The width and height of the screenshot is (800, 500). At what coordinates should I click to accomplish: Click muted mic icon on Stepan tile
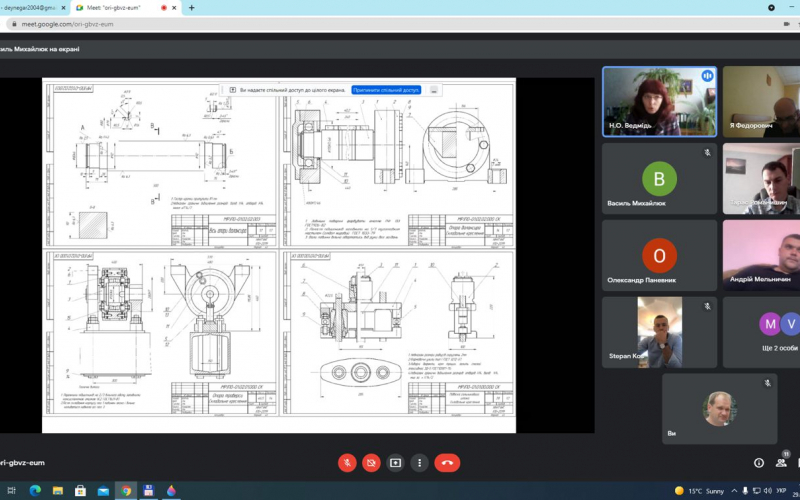pos(707,306)
